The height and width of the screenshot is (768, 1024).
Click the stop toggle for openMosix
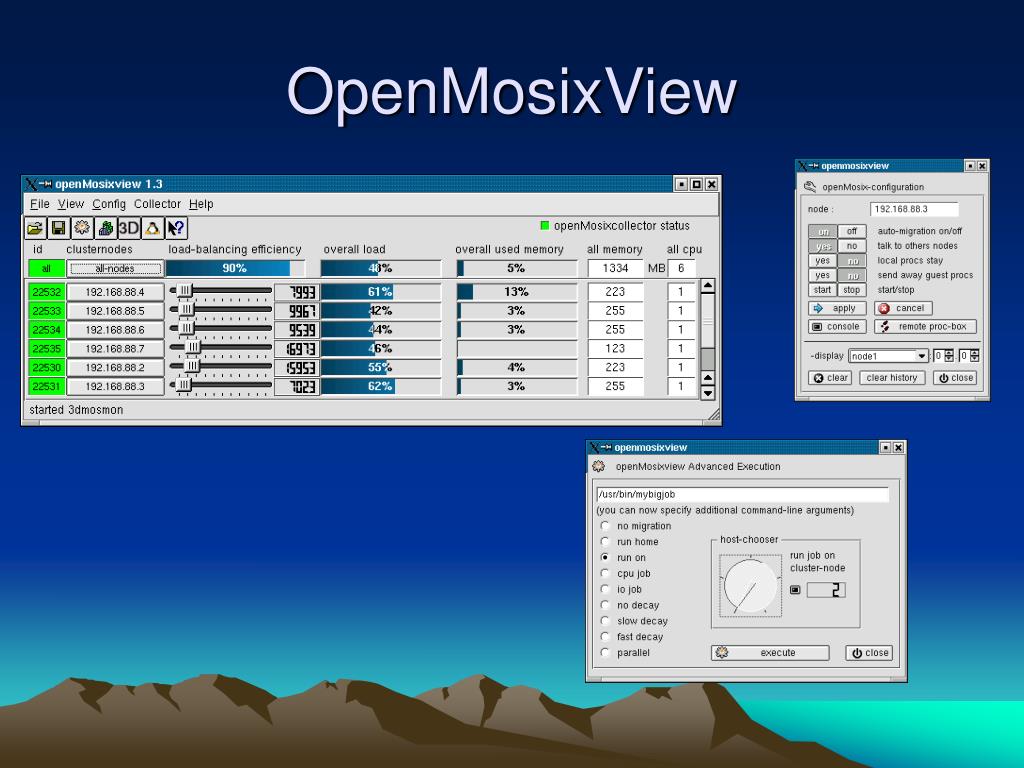[852, 290]
